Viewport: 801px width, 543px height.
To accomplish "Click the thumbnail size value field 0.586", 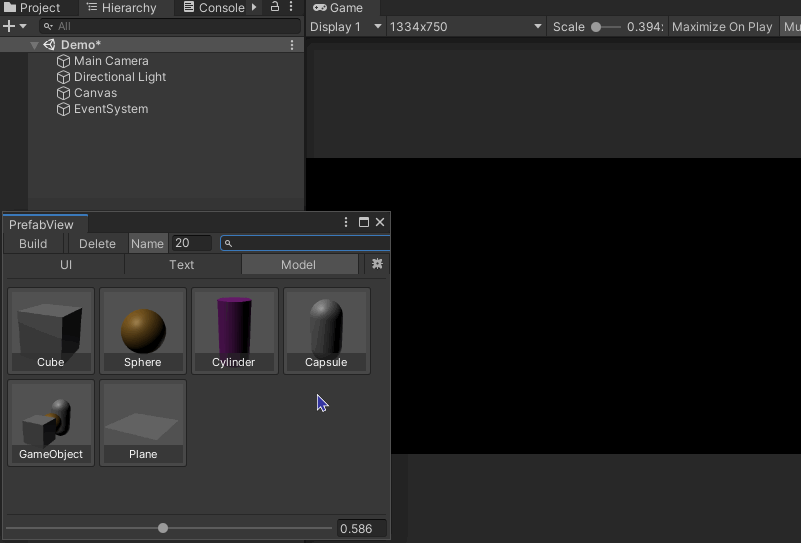I will (362, 529).
